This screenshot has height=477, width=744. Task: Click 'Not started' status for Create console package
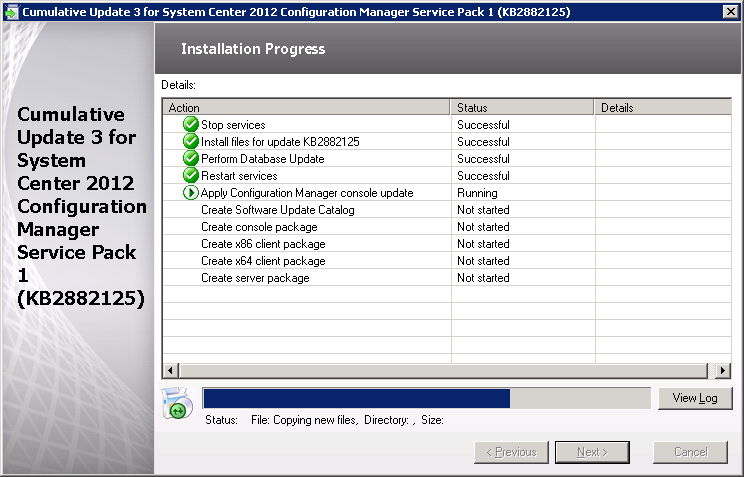[x=483, y=227]
